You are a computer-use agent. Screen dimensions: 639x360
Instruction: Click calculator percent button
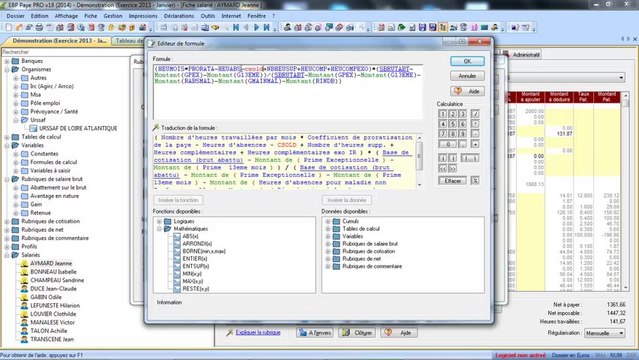[x=475, y=181]
